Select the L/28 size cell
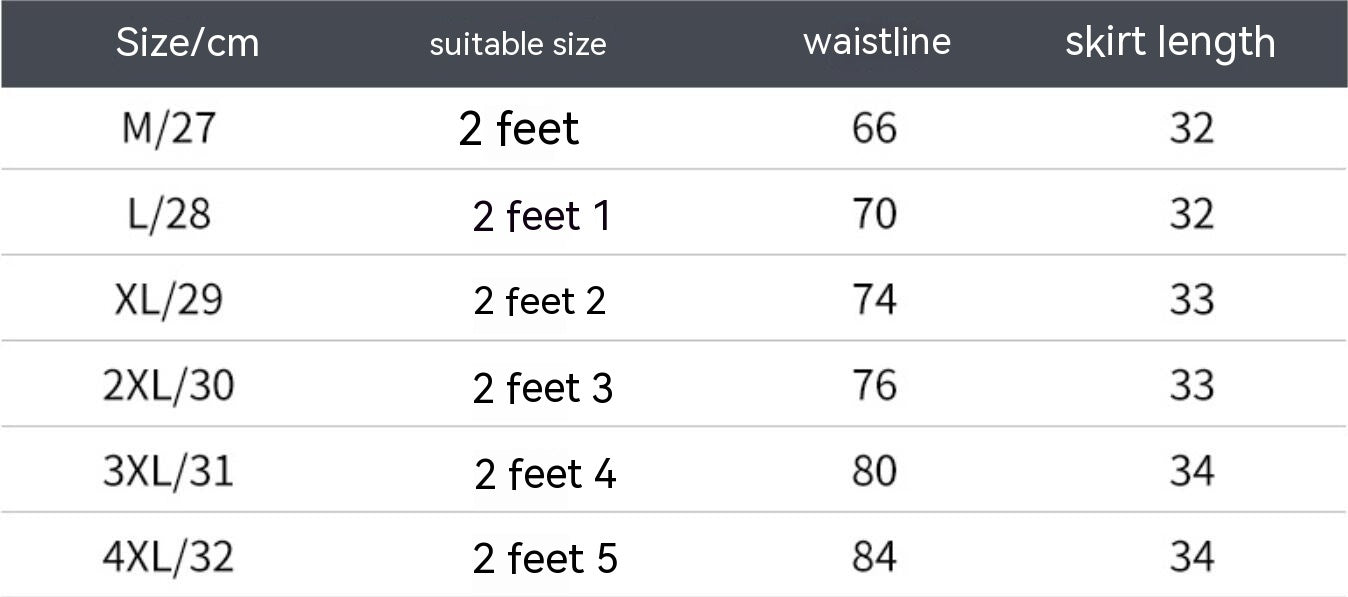Screen dimensions: 1348x597 point(168,214)
